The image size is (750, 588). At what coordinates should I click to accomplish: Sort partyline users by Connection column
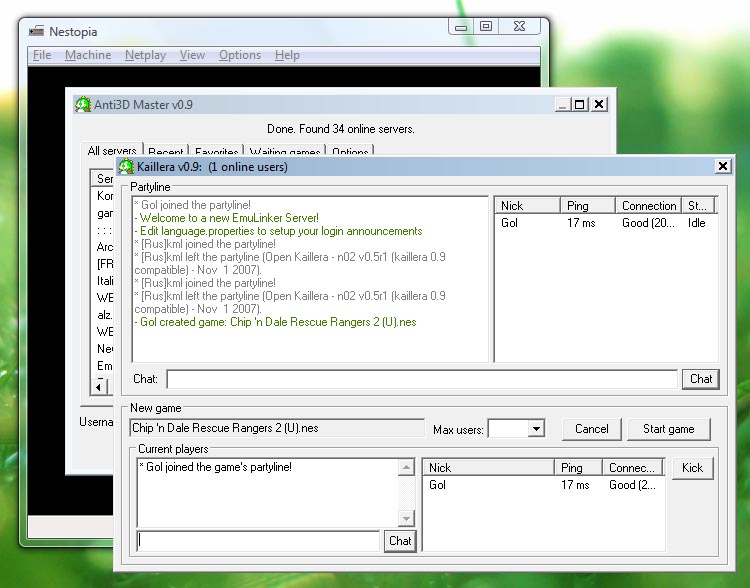pyautogui.click(x=648, y=206)
